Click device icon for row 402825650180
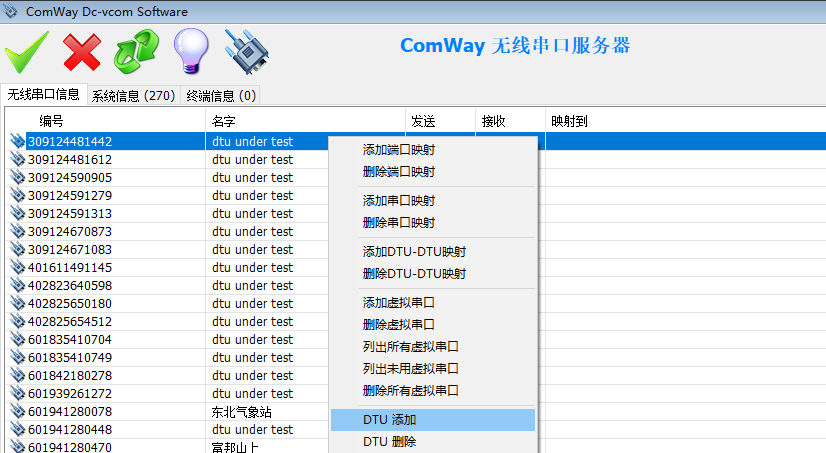Viewport: 826px width, 453px height. pos(17,303)
